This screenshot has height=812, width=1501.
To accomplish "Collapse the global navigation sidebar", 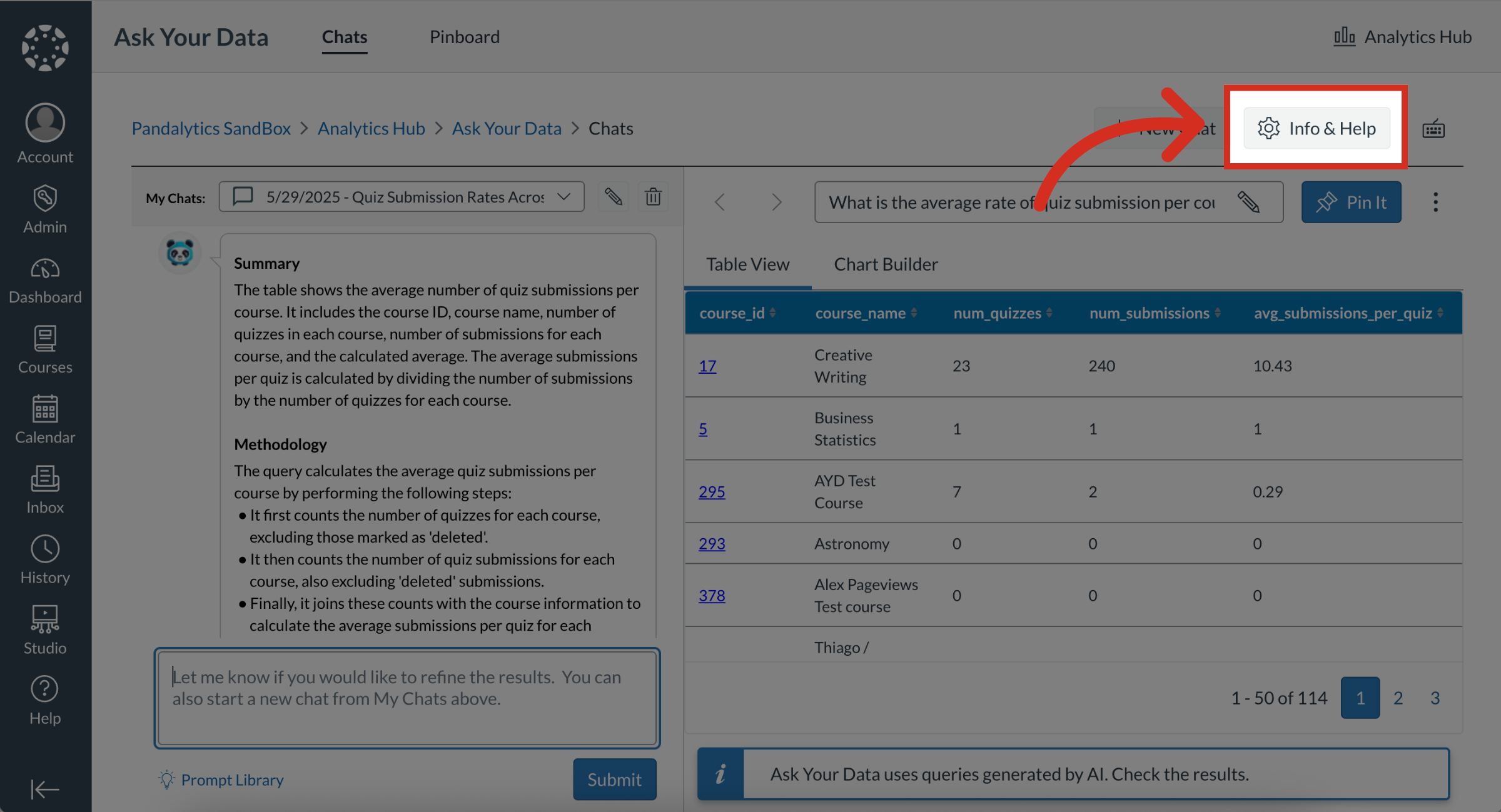I will (45, 789).
